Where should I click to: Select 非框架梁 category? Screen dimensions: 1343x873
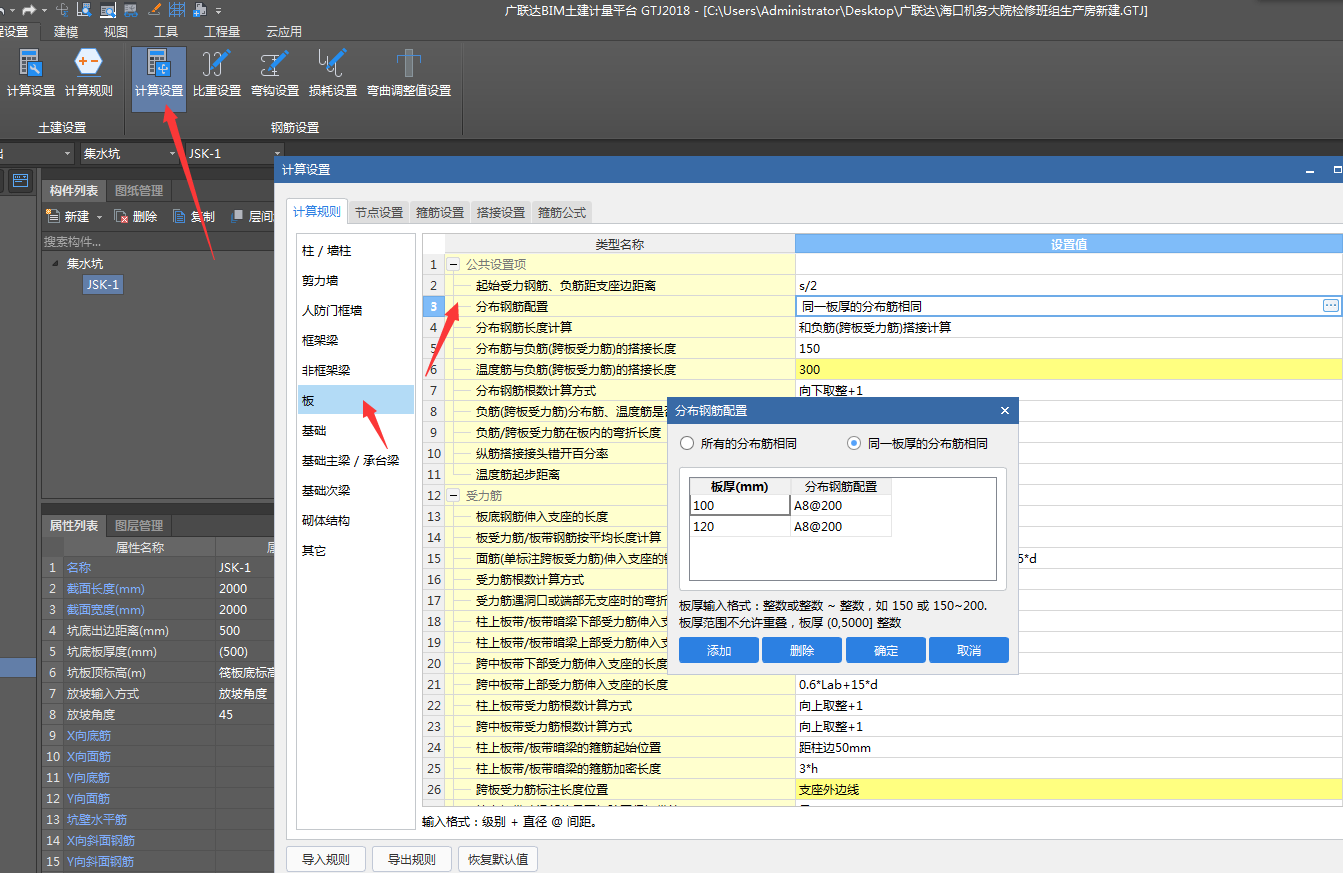pyautogui.click(x=356, y=370)
